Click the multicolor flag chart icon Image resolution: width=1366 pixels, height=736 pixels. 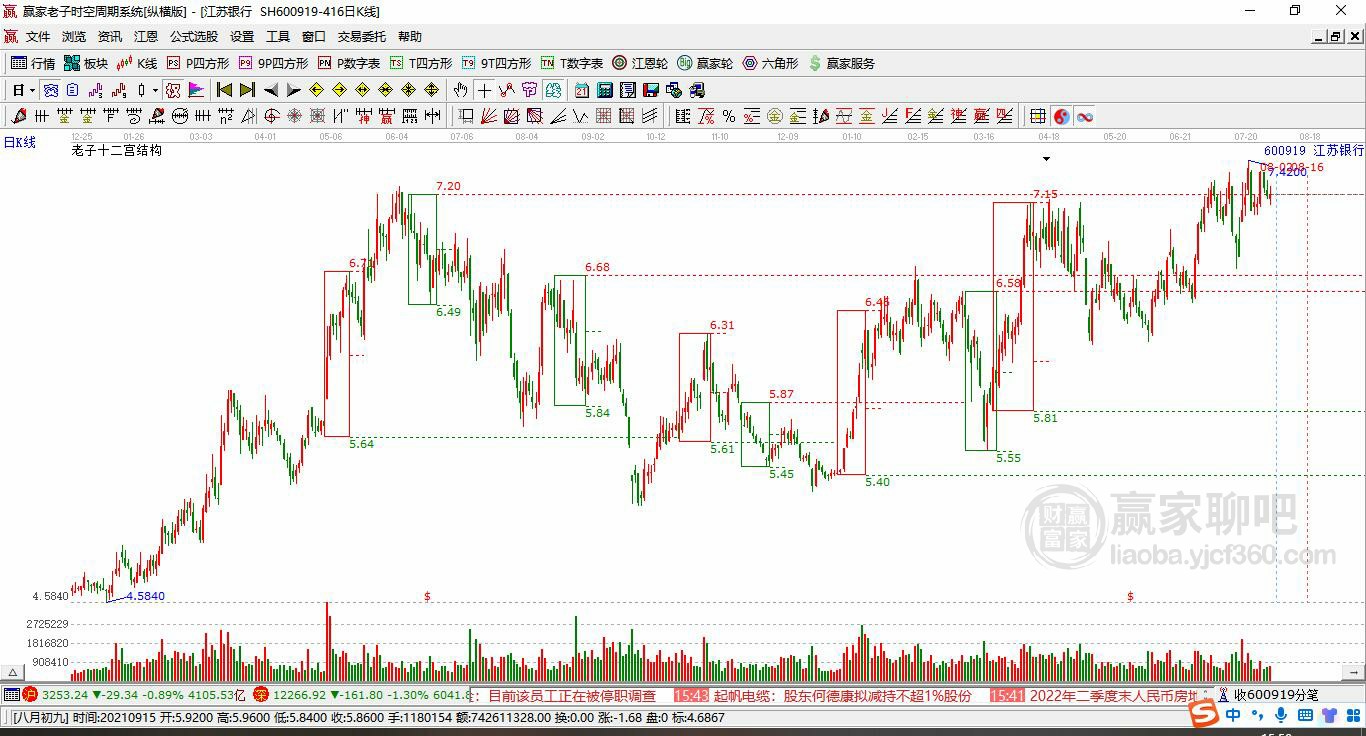coord(196,90)
